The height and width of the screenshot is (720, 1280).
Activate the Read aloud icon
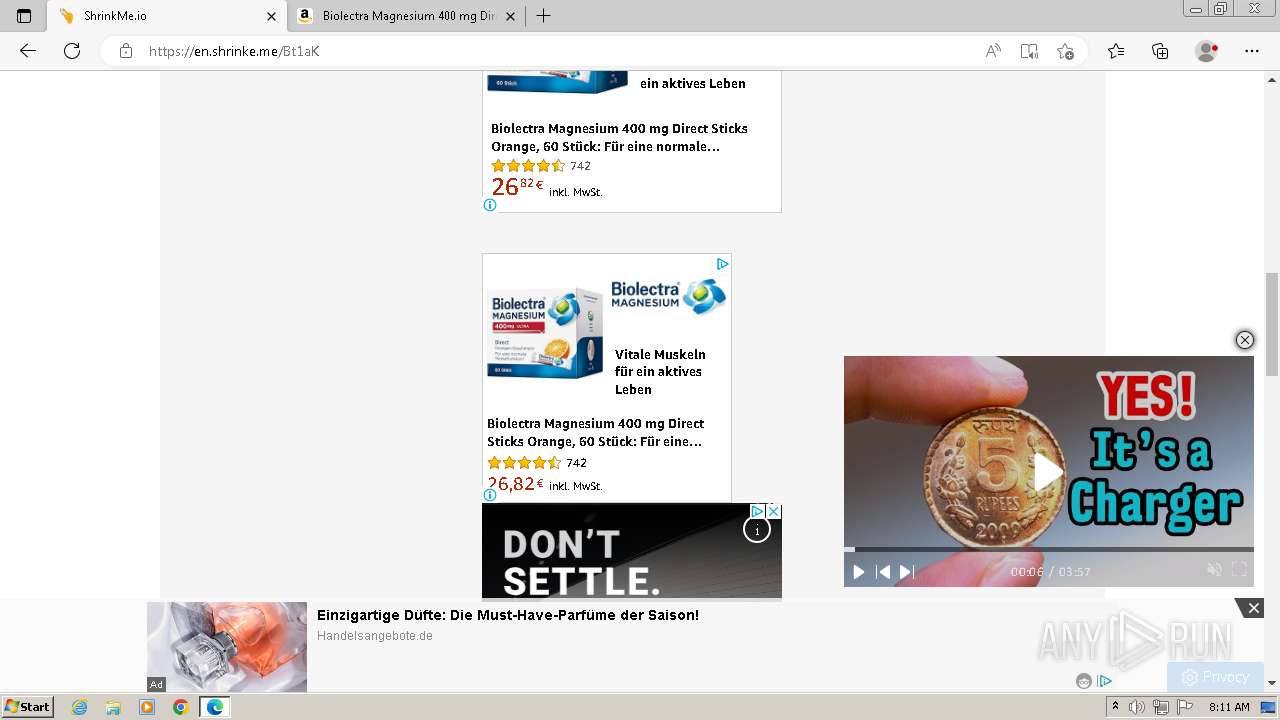click(x=993, y=51)
